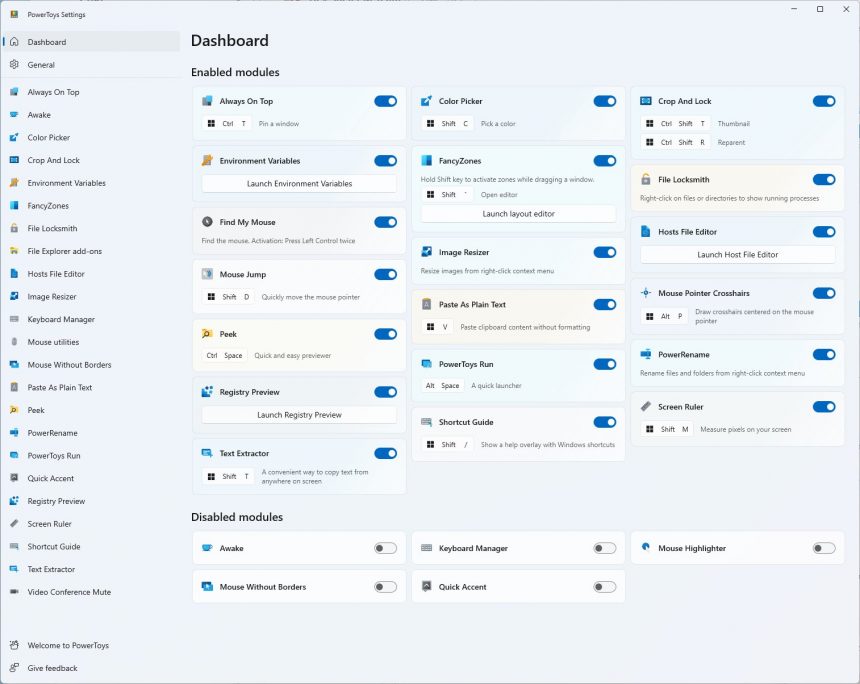This screenshot has height=684, width=860.
Task: Enable the Mouse Highlighter switch
Action: (824, 548)
